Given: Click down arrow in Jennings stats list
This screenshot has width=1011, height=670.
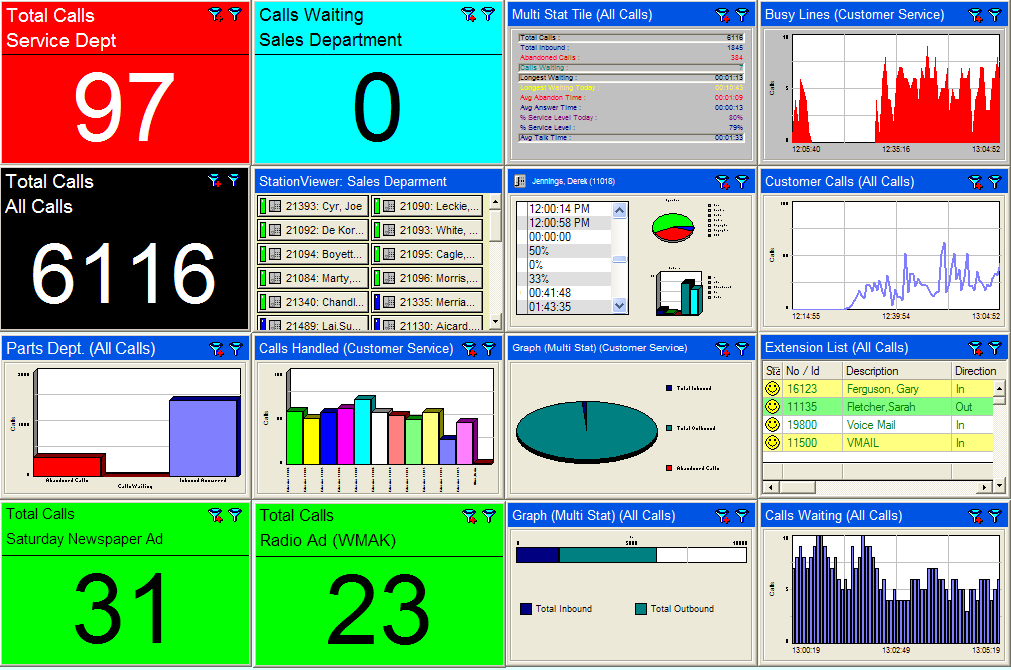Looking at the screenshot, I should [x=619, y=306].
